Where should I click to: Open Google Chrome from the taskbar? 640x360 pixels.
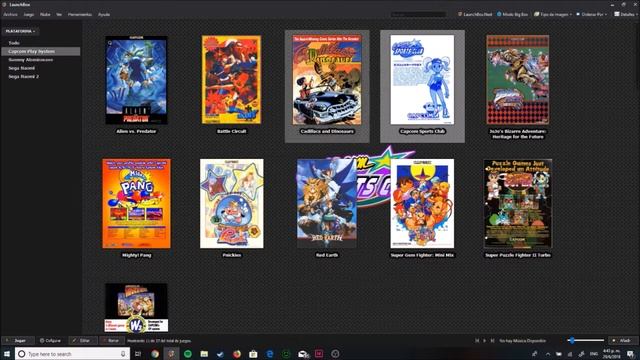(155, 354)
